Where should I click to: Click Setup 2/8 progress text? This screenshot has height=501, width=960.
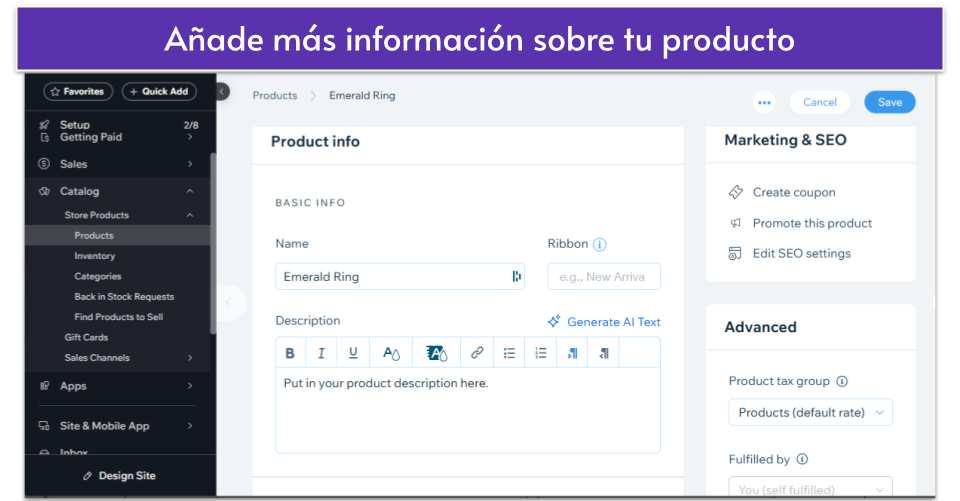191,125
